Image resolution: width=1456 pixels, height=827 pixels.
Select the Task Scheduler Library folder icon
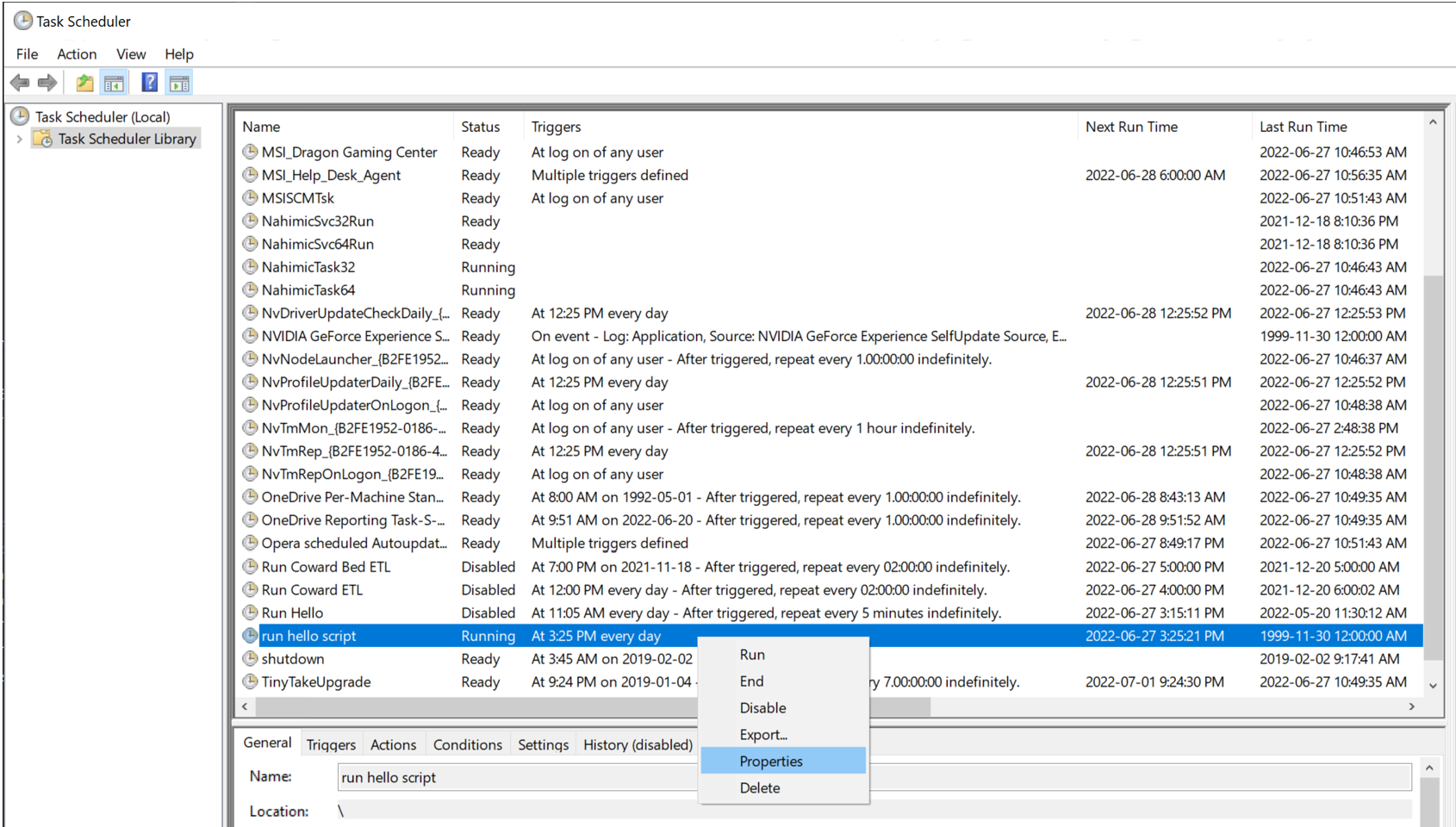pos(42,139)
